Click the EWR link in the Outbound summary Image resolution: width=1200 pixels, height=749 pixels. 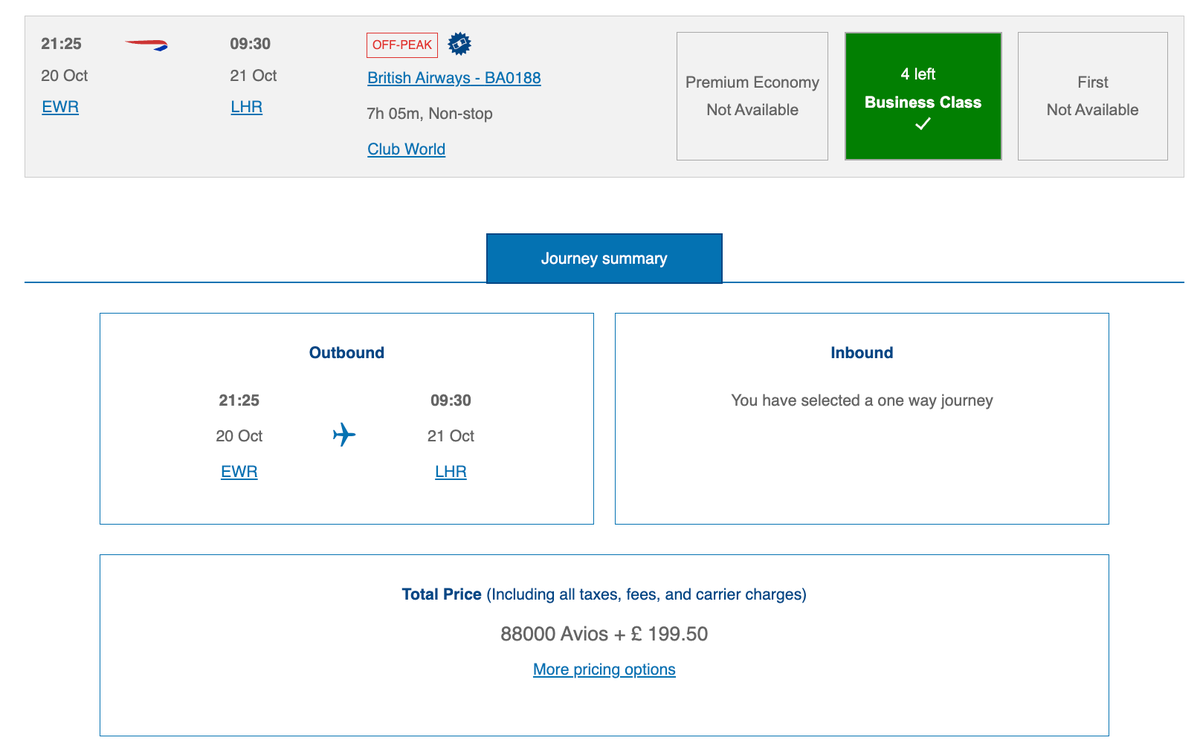pos(239,471)
